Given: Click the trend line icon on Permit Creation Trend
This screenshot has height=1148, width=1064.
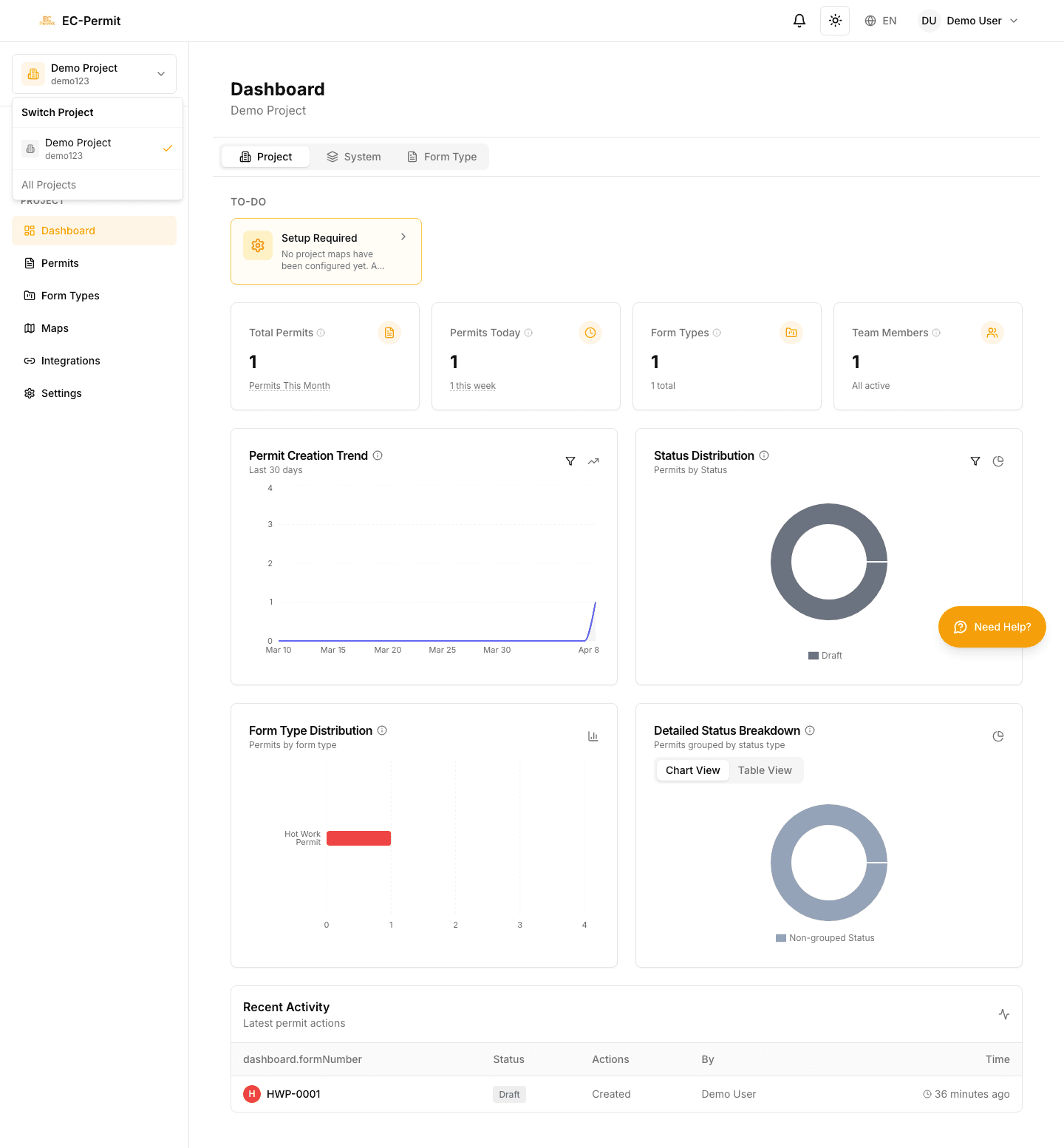Looking at the screenshot, I should pos(593,461).
